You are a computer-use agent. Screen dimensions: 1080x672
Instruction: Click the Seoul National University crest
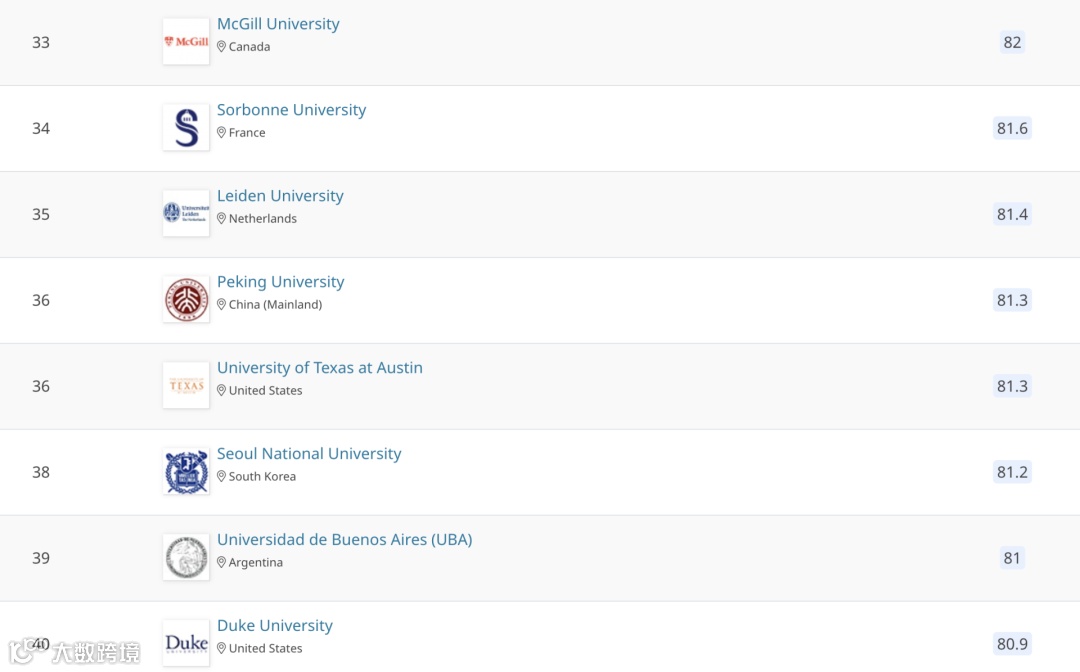pos(186,472)
